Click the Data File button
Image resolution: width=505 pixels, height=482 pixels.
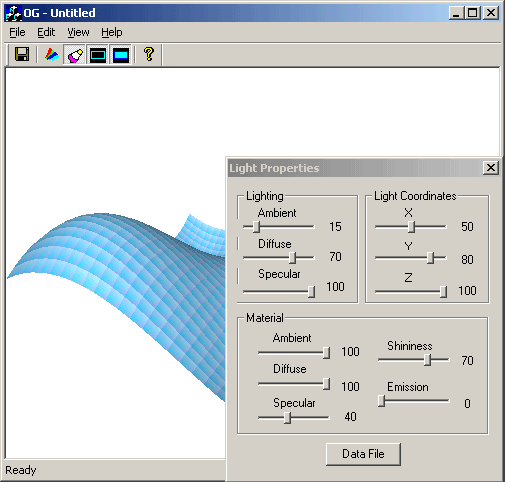tap(363, 454)
